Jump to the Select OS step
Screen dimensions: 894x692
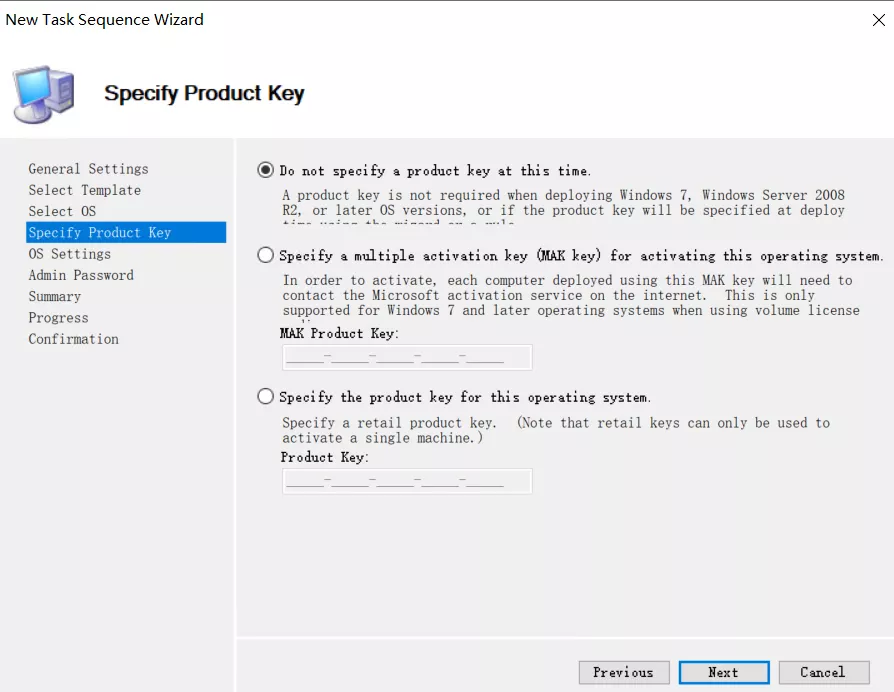pyautogui.click(x=62, y=211)
